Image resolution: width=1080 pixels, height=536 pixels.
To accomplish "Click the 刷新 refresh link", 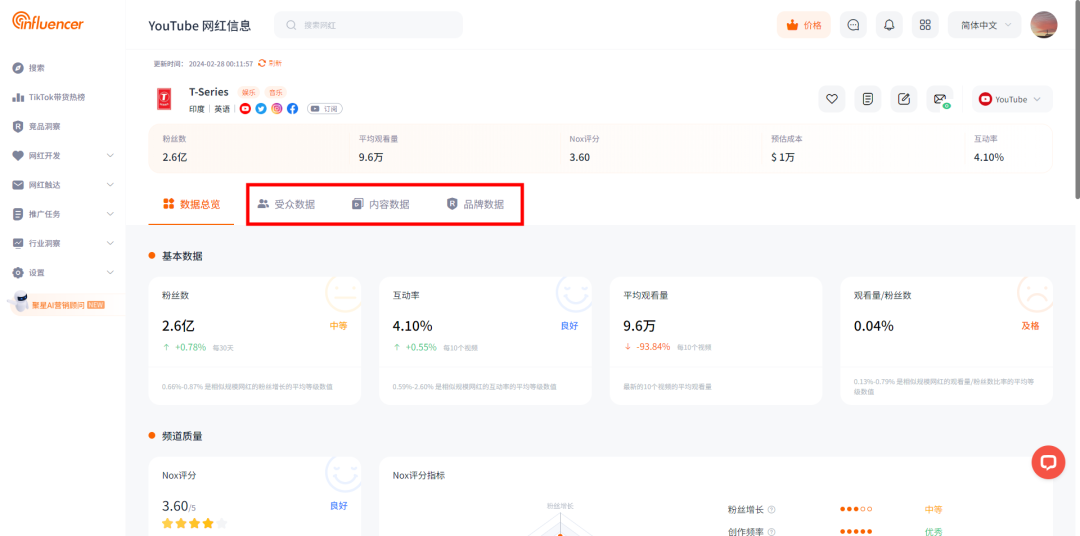I will point(270,63).
